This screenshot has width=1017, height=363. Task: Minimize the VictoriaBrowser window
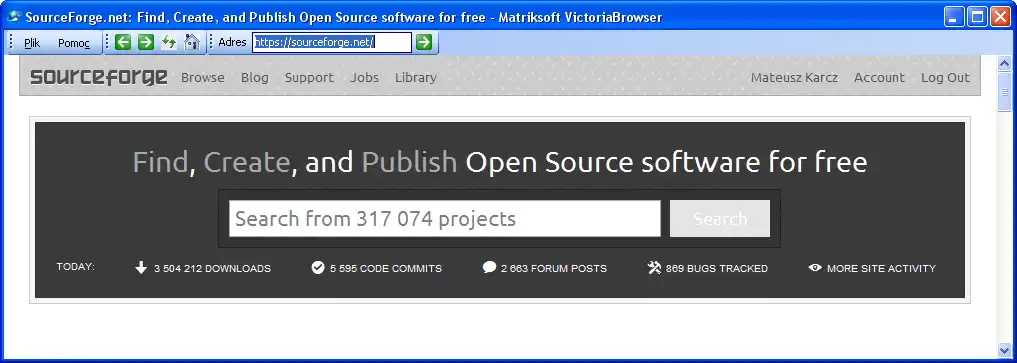(954, 16)
